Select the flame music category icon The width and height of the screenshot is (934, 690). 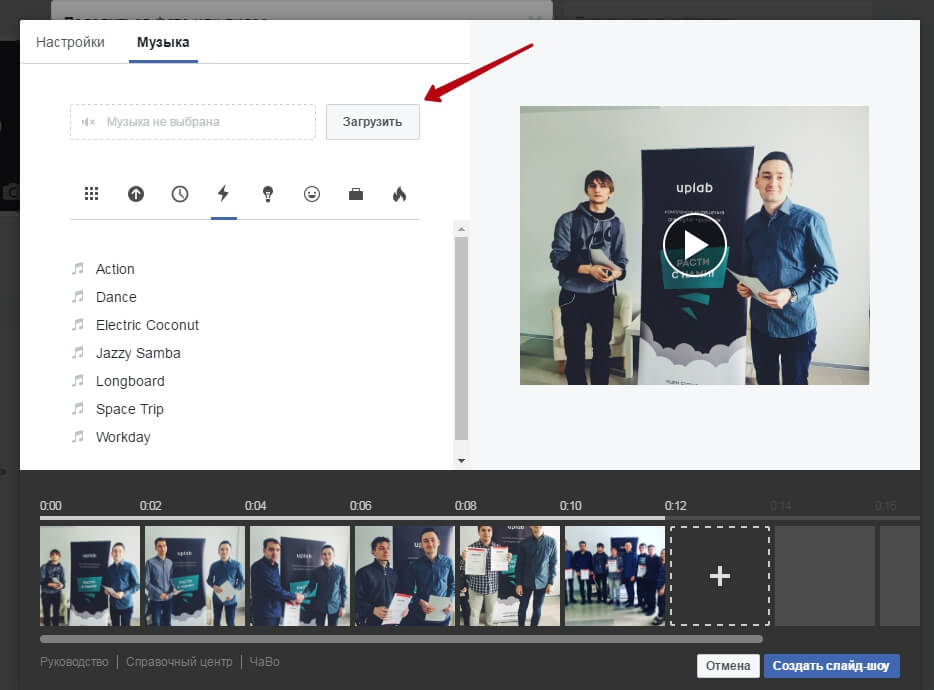point(400,194)
